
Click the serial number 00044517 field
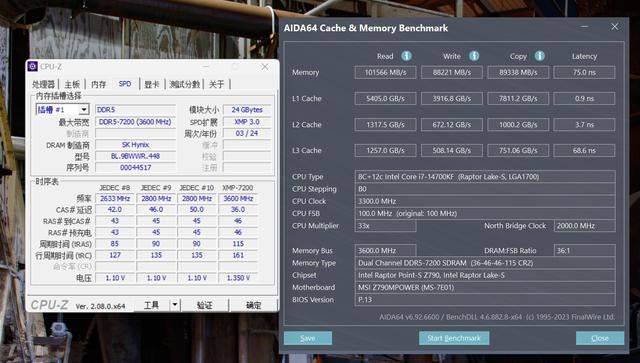[136, 167]
